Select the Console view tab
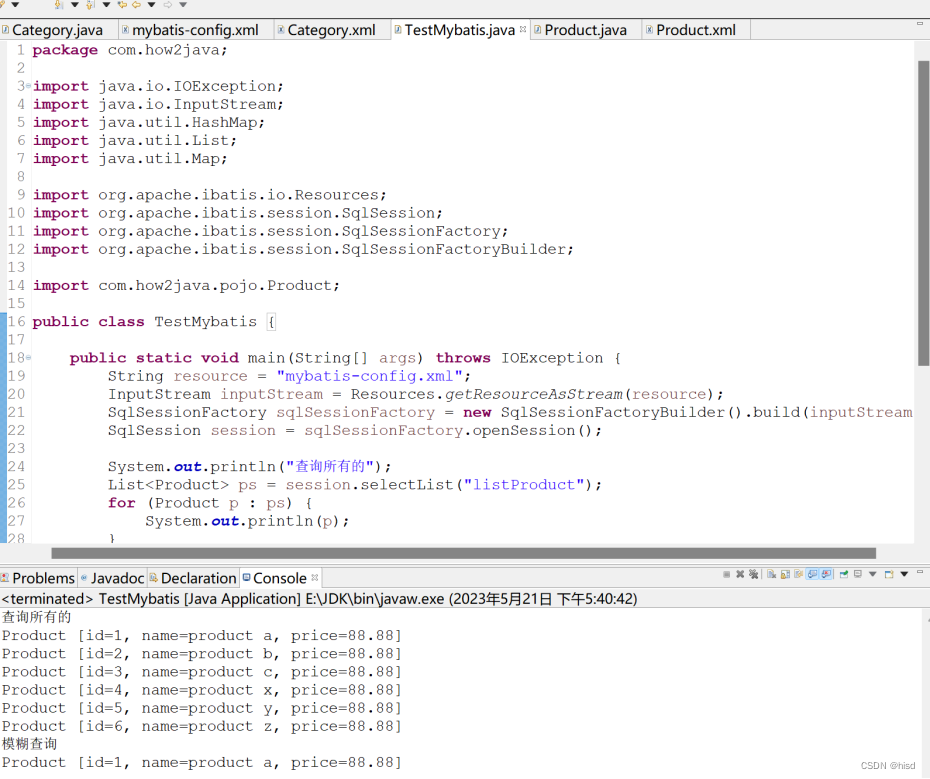This screenshot has width=930, height=779. 280,578
